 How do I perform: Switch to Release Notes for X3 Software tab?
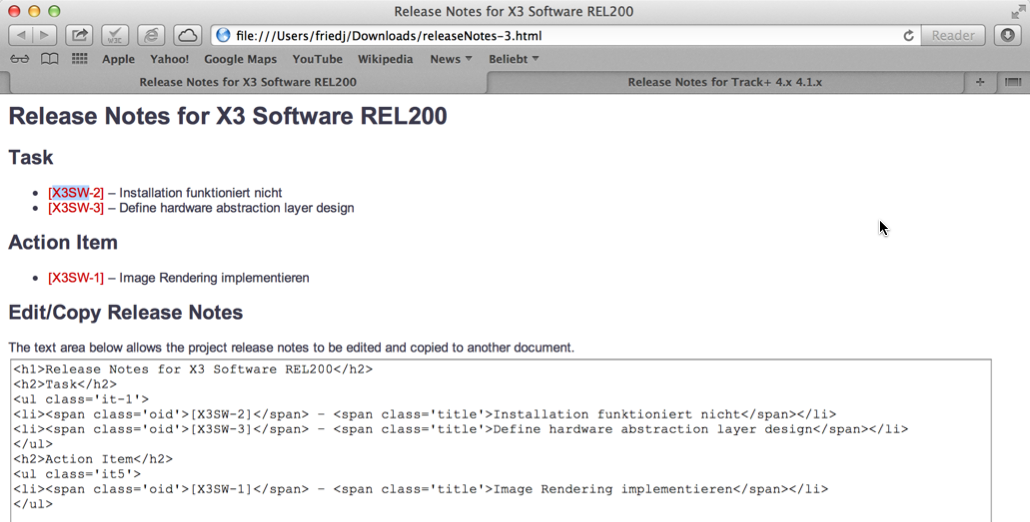(x=248, y=82)
